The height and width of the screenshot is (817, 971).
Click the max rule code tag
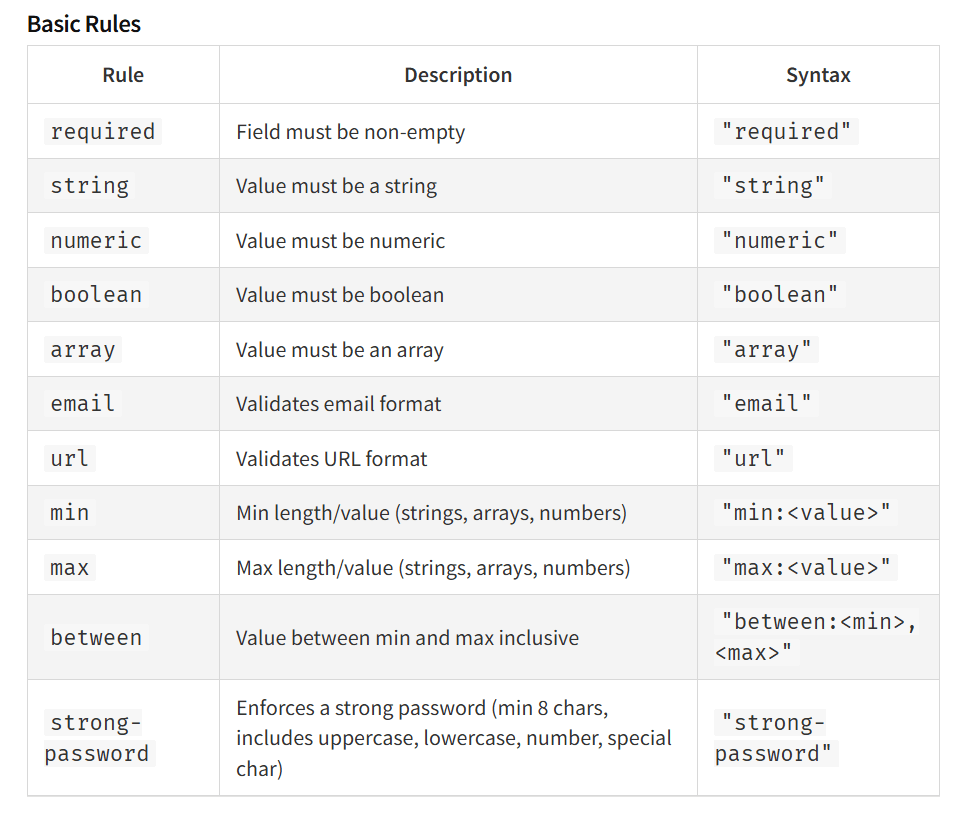[x=69, y=567]
